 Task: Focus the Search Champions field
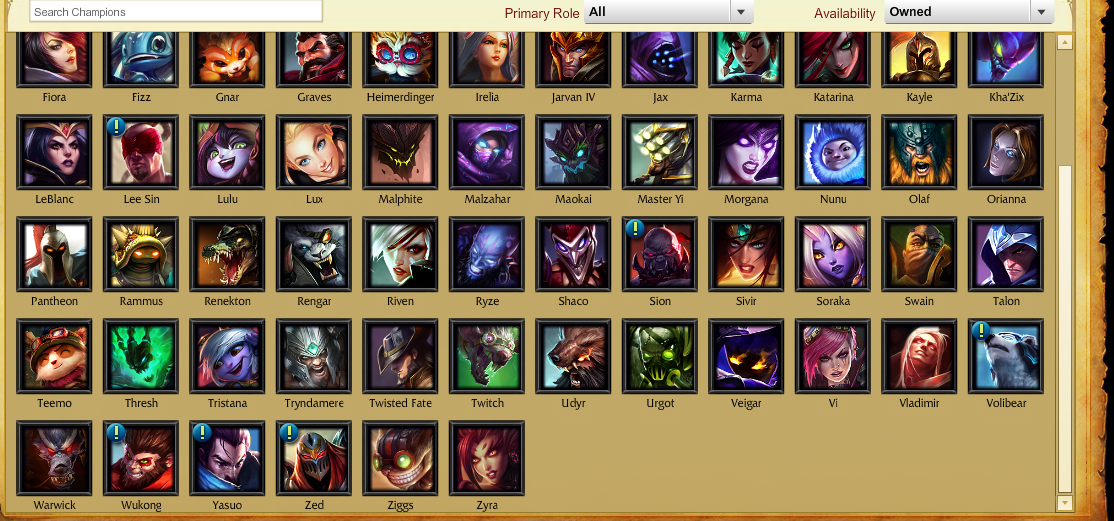tap(176, 11)
